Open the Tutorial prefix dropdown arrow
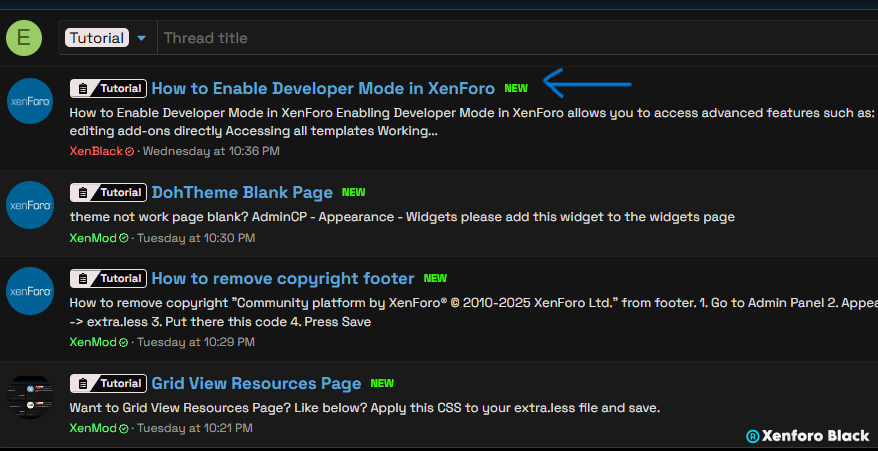Image resolution: width=878 pixels, height=451 pixels. [142, 38]
